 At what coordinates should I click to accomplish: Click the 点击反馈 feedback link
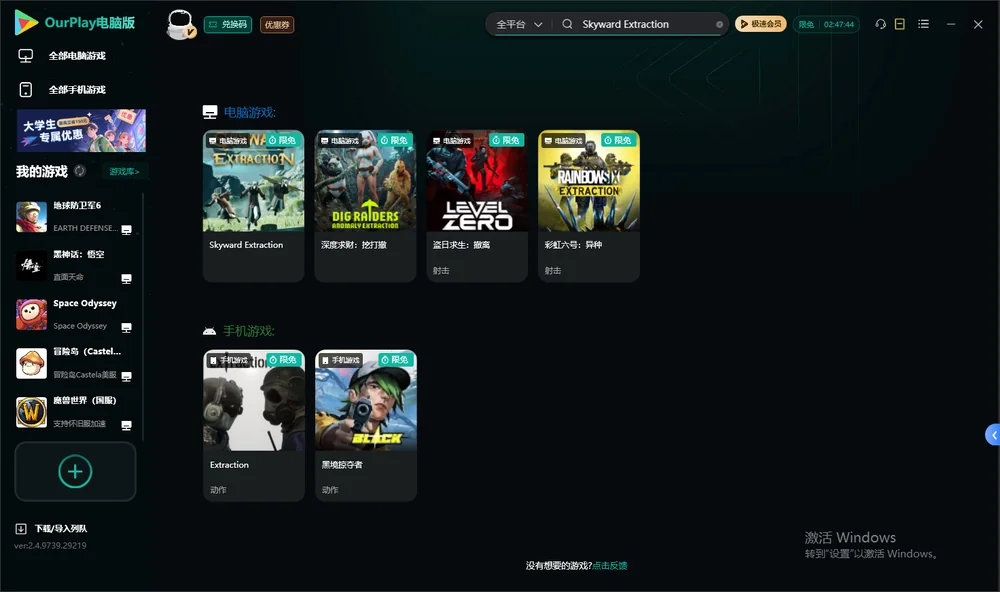tap(610, 566)
